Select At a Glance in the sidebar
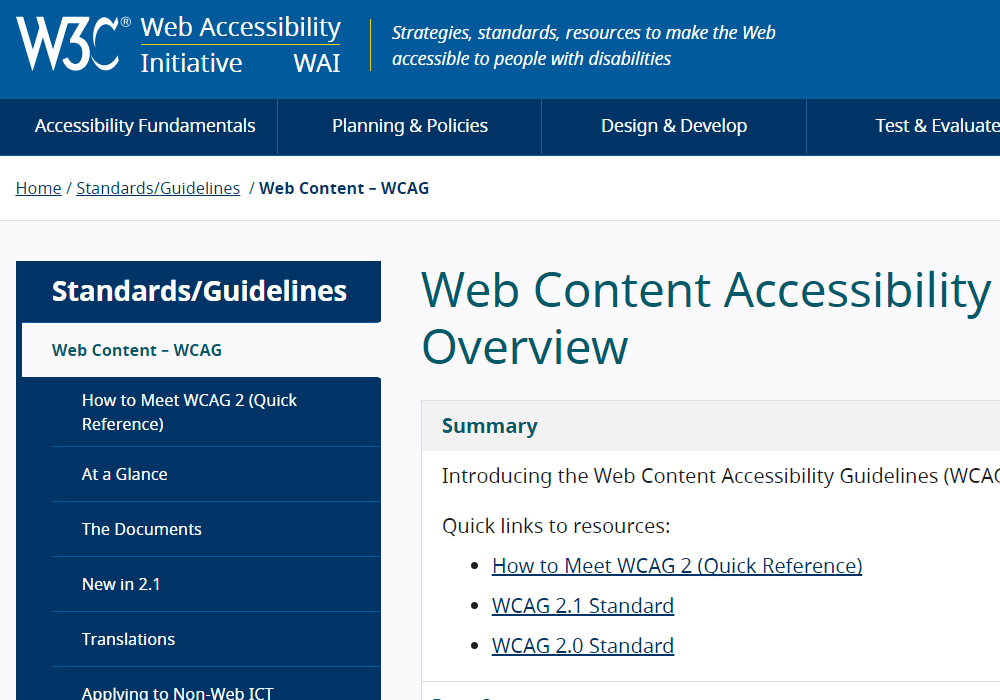The width and height of the screenshot is (1000, 700). [124, 474]
